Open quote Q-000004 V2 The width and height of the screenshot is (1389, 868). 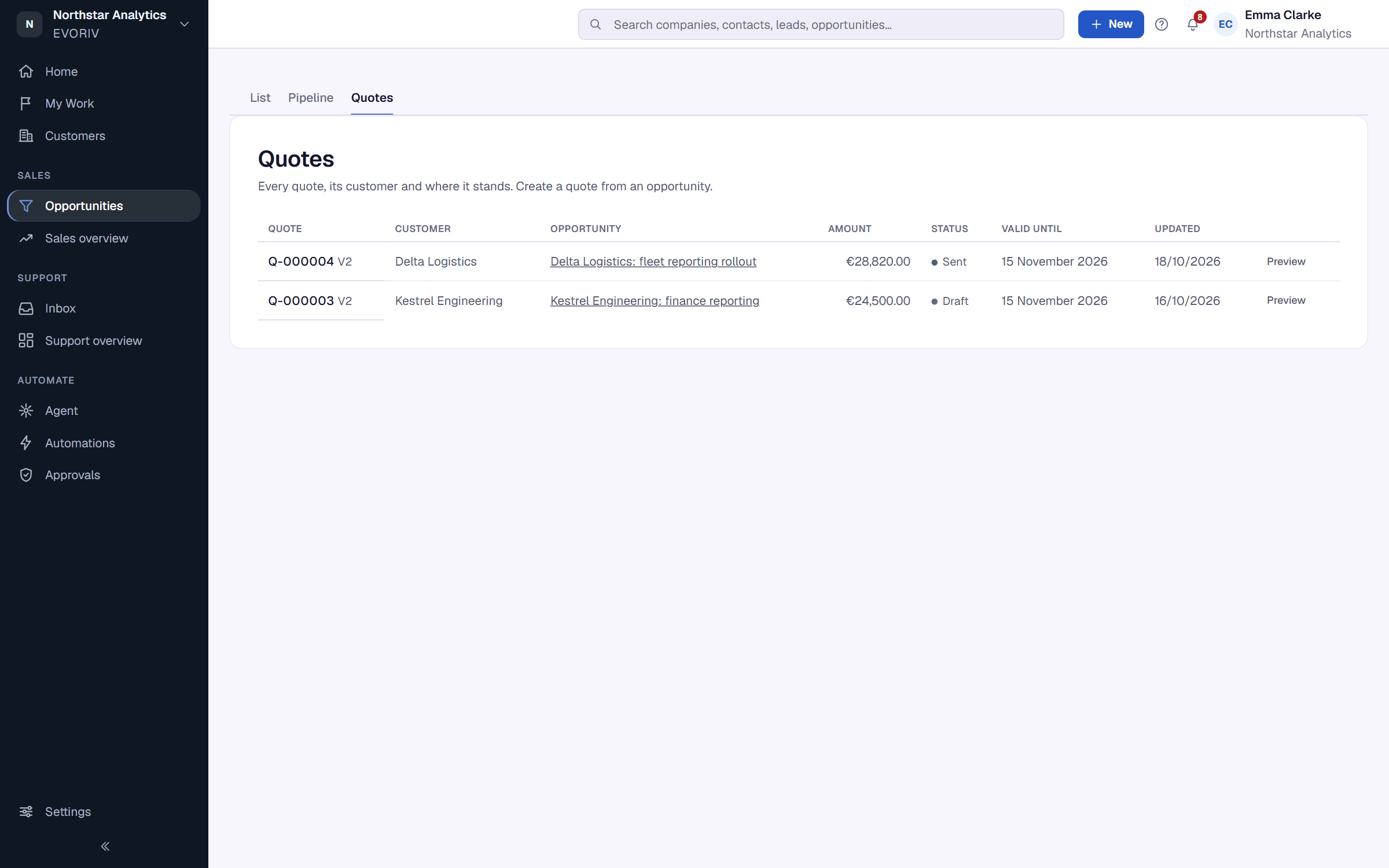coord(310,262)
